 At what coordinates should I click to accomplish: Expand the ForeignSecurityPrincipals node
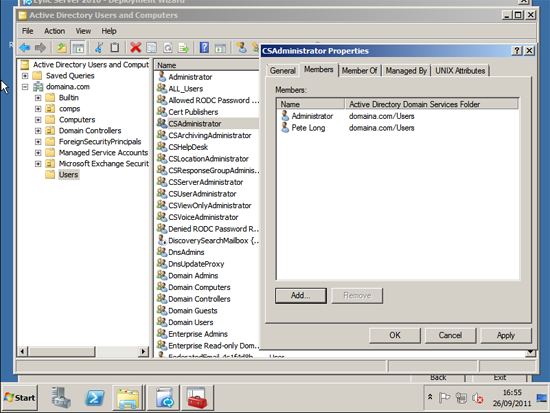point(38,142)
